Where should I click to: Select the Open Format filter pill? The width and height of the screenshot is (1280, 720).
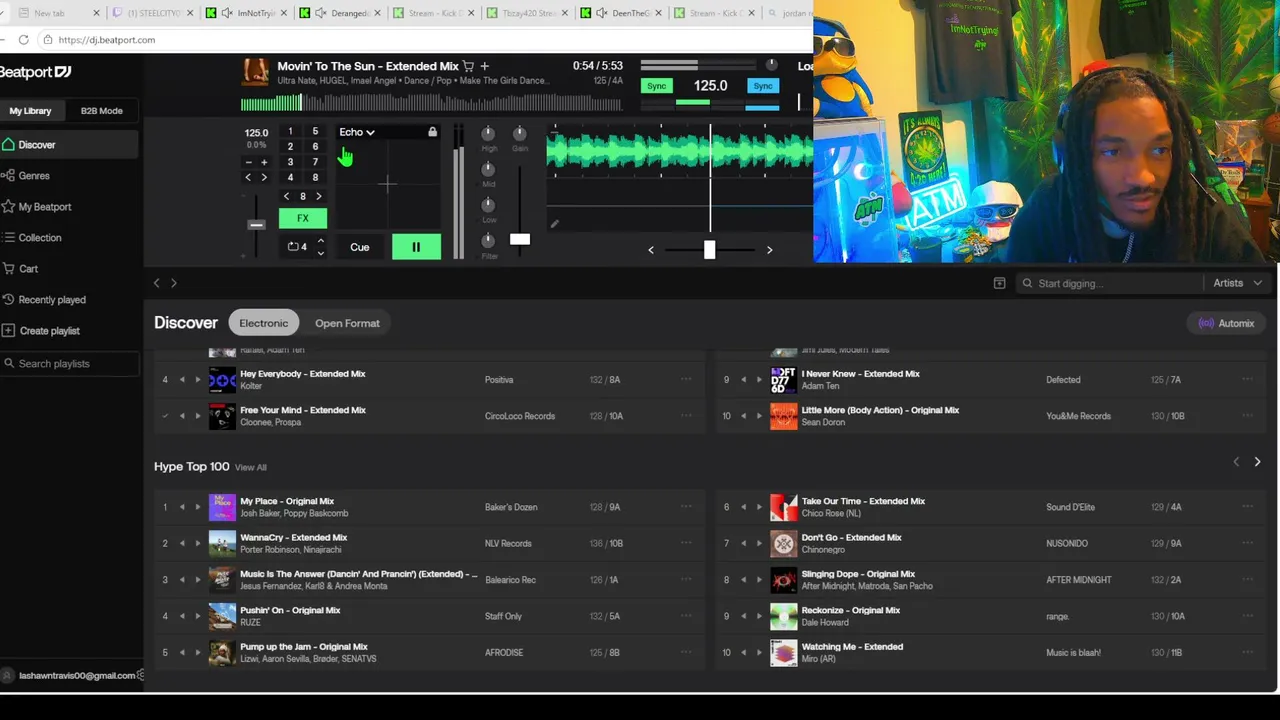[x=347, y=323]
